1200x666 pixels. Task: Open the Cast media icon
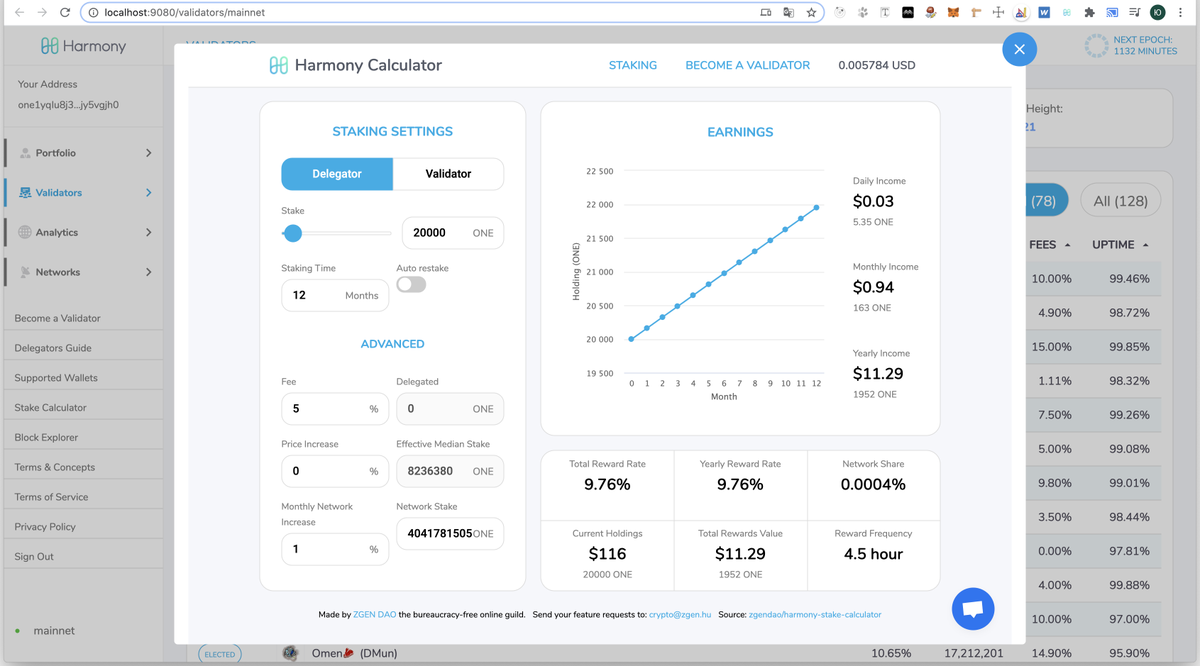1112,13
